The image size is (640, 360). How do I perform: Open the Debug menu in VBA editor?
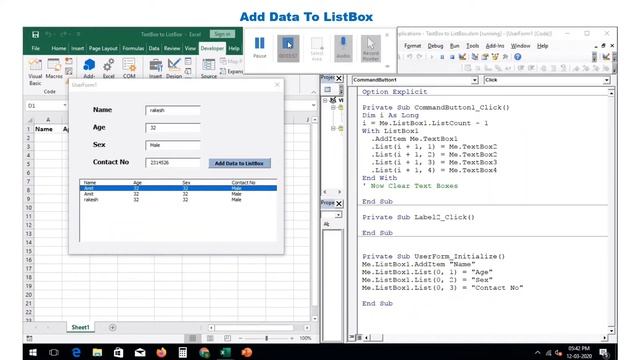[435, 46]
